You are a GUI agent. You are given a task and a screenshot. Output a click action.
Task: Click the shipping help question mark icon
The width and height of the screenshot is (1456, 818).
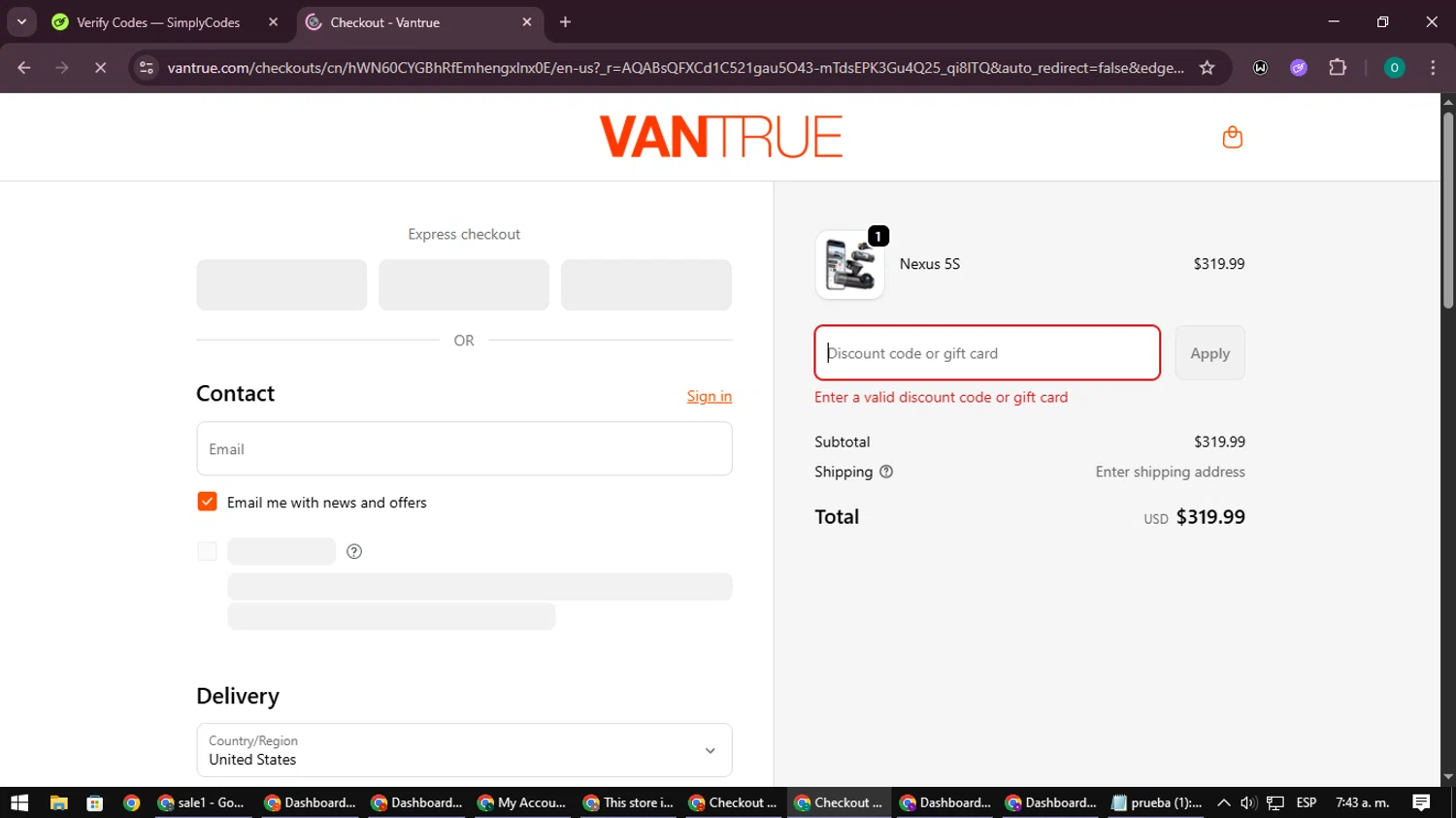(x=886, y=472)
